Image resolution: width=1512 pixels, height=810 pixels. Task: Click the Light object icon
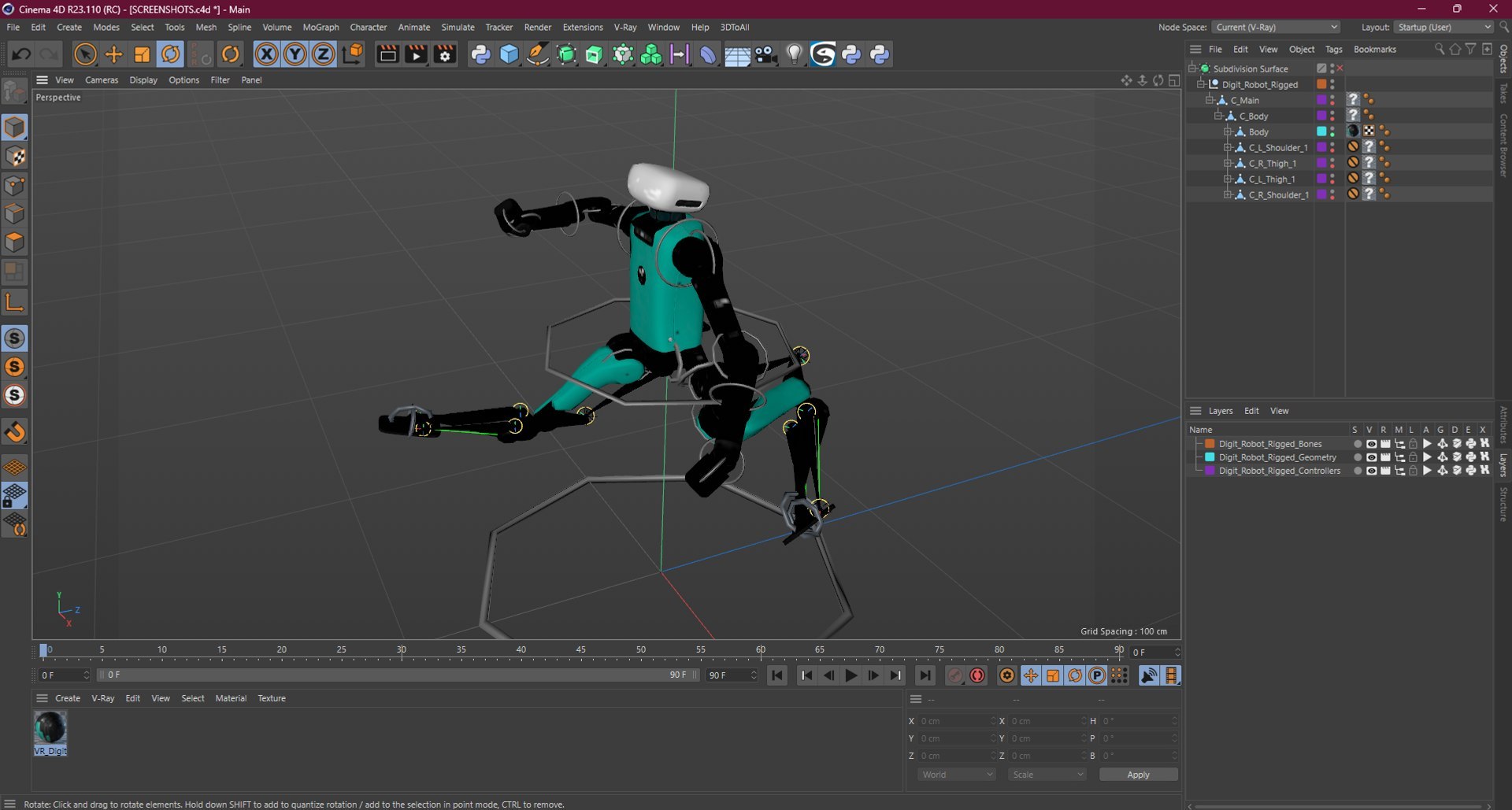tap(794, 54)
